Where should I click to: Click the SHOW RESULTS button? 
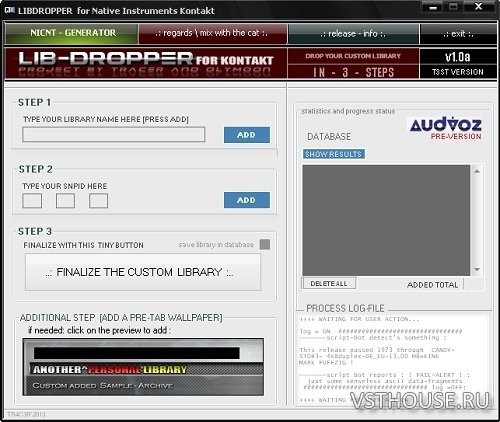click(333, 154)
